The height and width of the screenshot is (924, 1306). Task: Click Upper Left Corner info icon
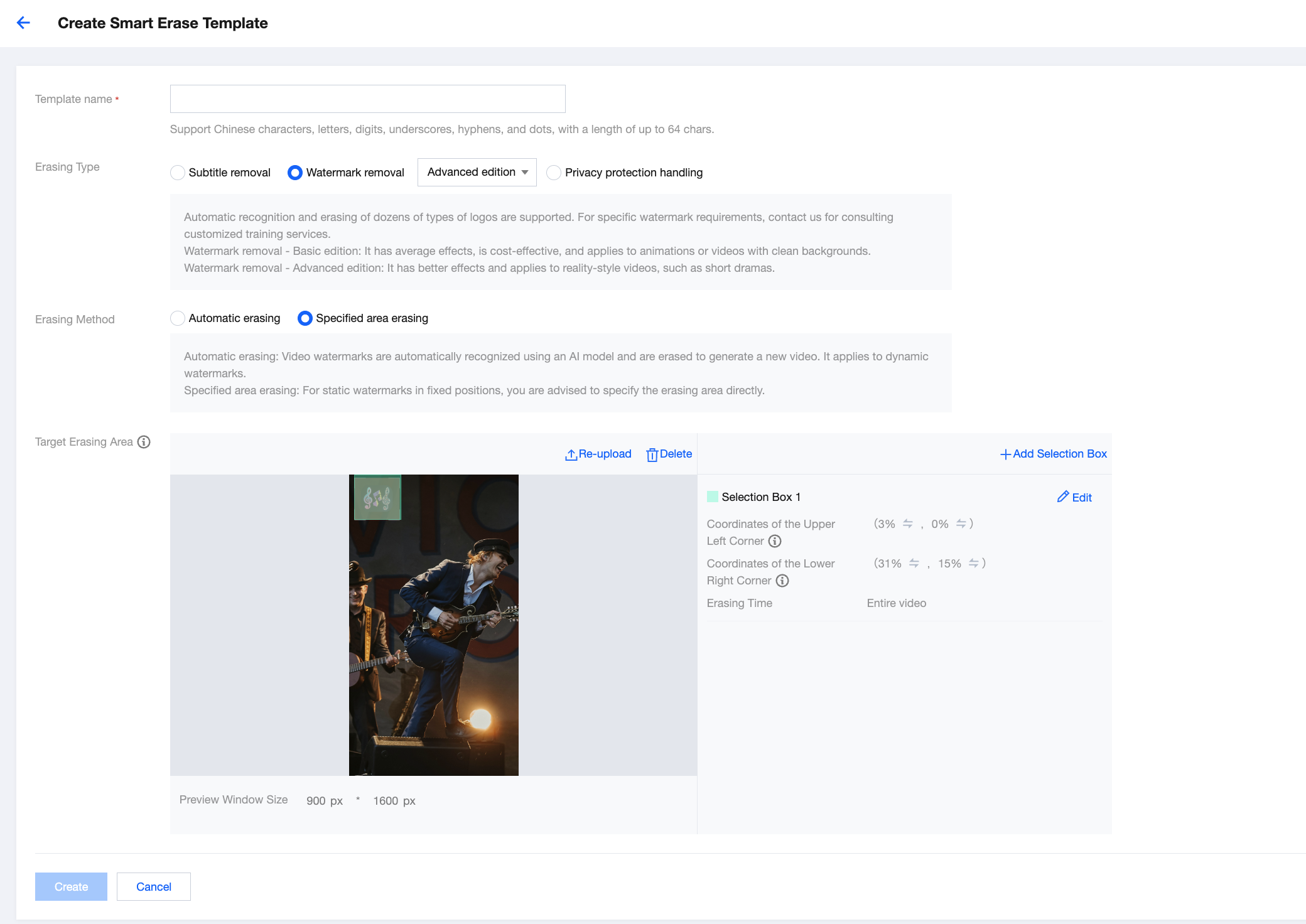pyautogui.click(x=775, y=541)
